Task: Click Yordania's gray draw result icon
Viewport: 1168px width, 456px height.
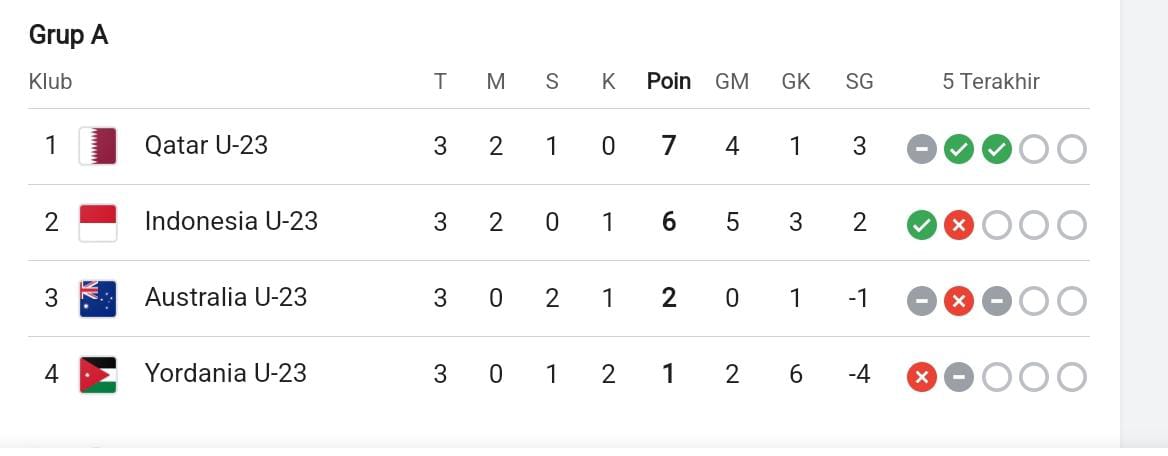Action: 958,378
